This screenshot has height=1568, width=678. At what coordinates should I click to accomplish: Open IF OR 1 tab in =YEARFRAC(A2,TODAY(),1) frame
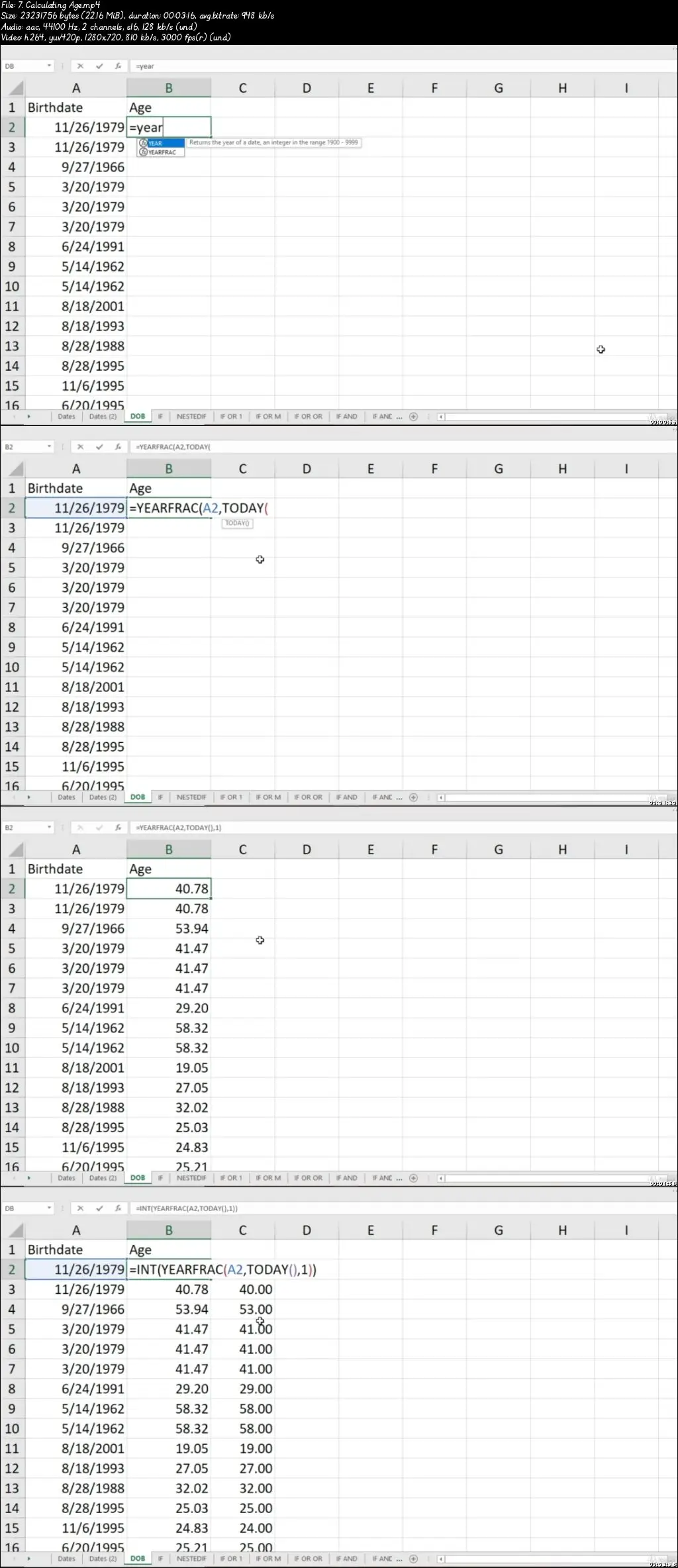(x=231, y=1178)
